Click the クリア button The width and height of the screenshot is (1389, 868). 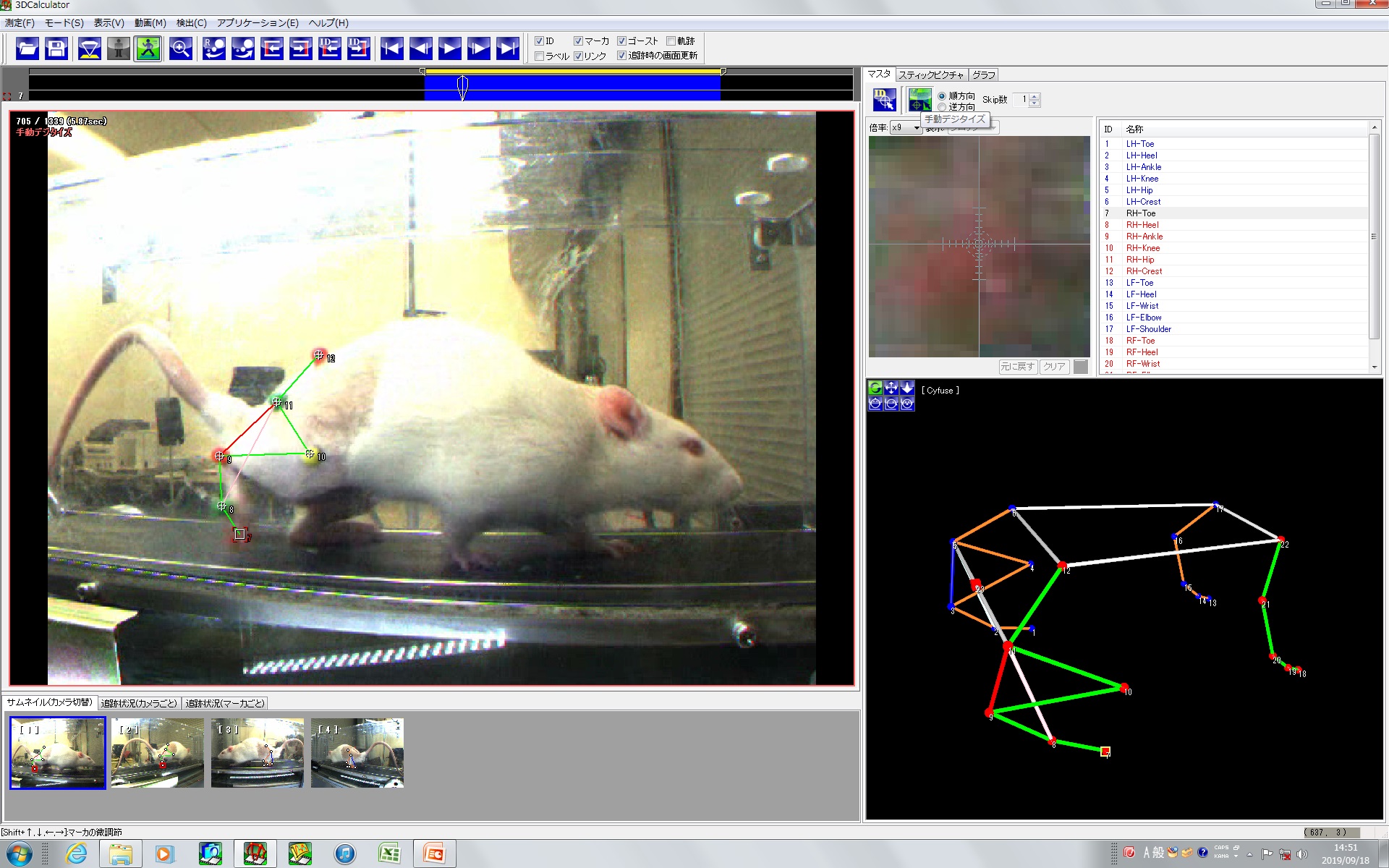coord(1054,367)
